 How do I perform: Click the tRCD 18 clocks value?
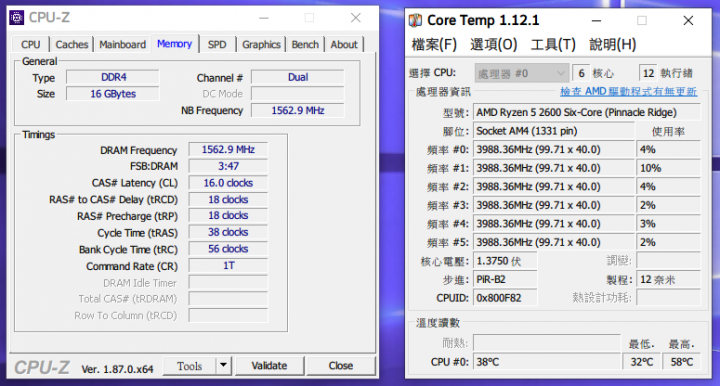pyautogui.click(x=228, y=200)
